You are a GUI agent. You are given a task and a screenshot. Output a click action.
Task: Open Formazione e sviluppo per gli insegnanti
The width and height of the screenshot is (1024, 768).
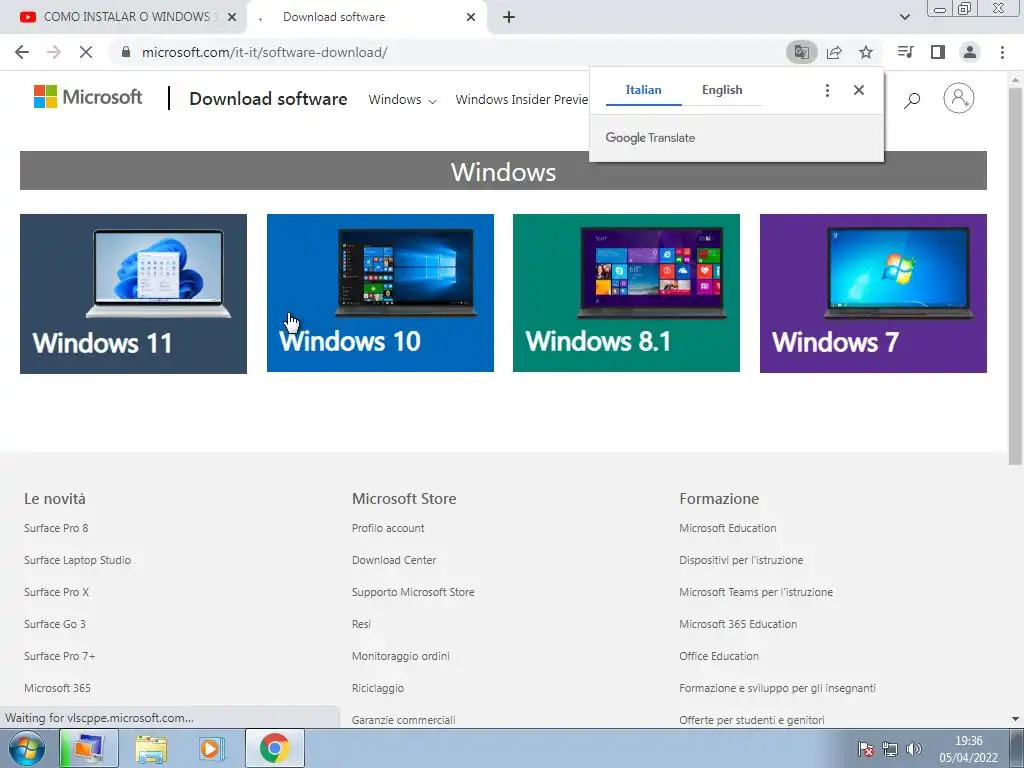(x=777, y=688)
